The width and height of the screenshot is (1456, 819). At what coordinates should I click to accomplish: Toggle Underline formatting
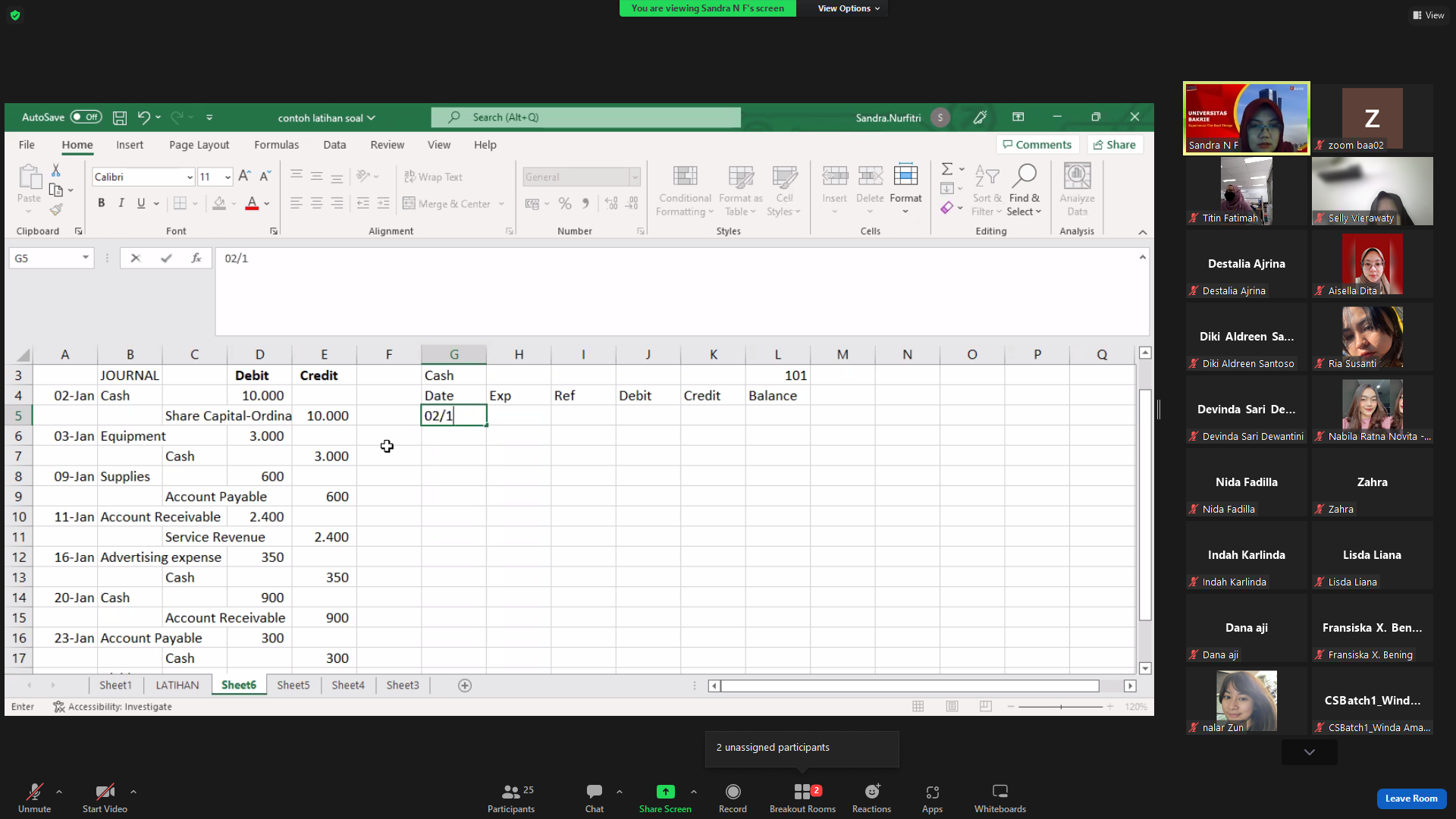[141, 203]
